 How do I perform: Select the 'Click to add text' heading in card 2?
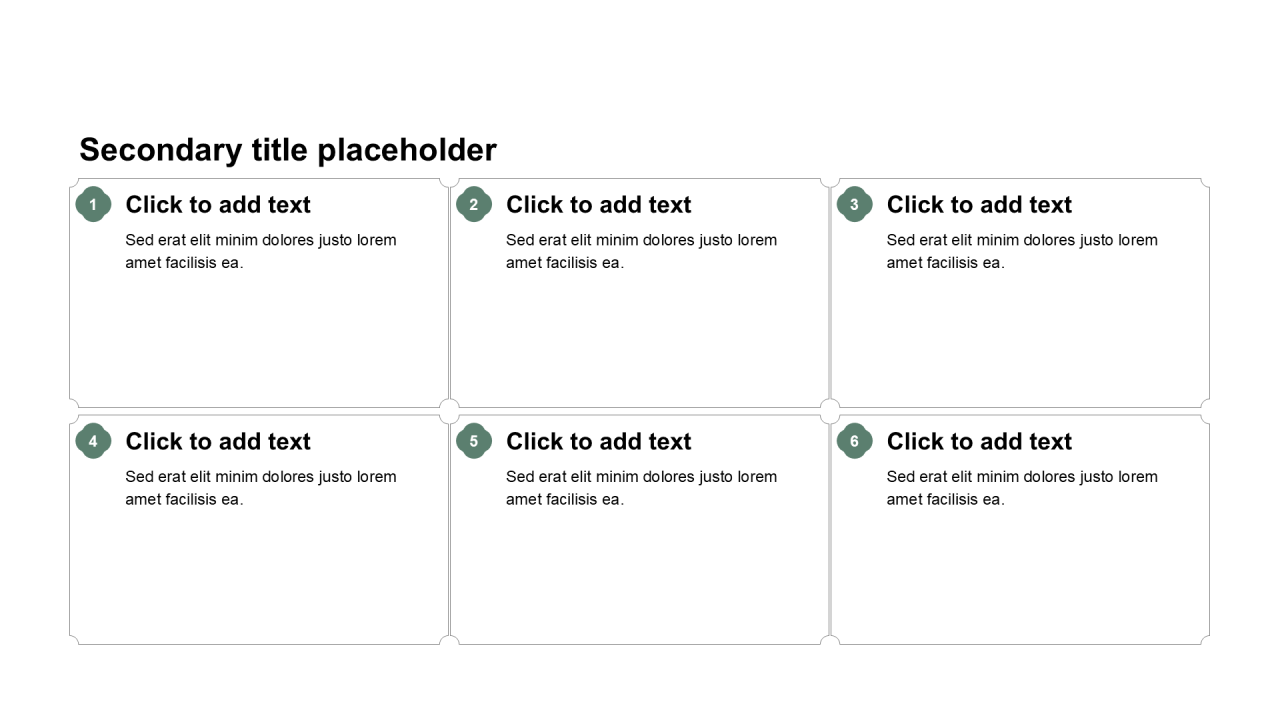(598, 205)
